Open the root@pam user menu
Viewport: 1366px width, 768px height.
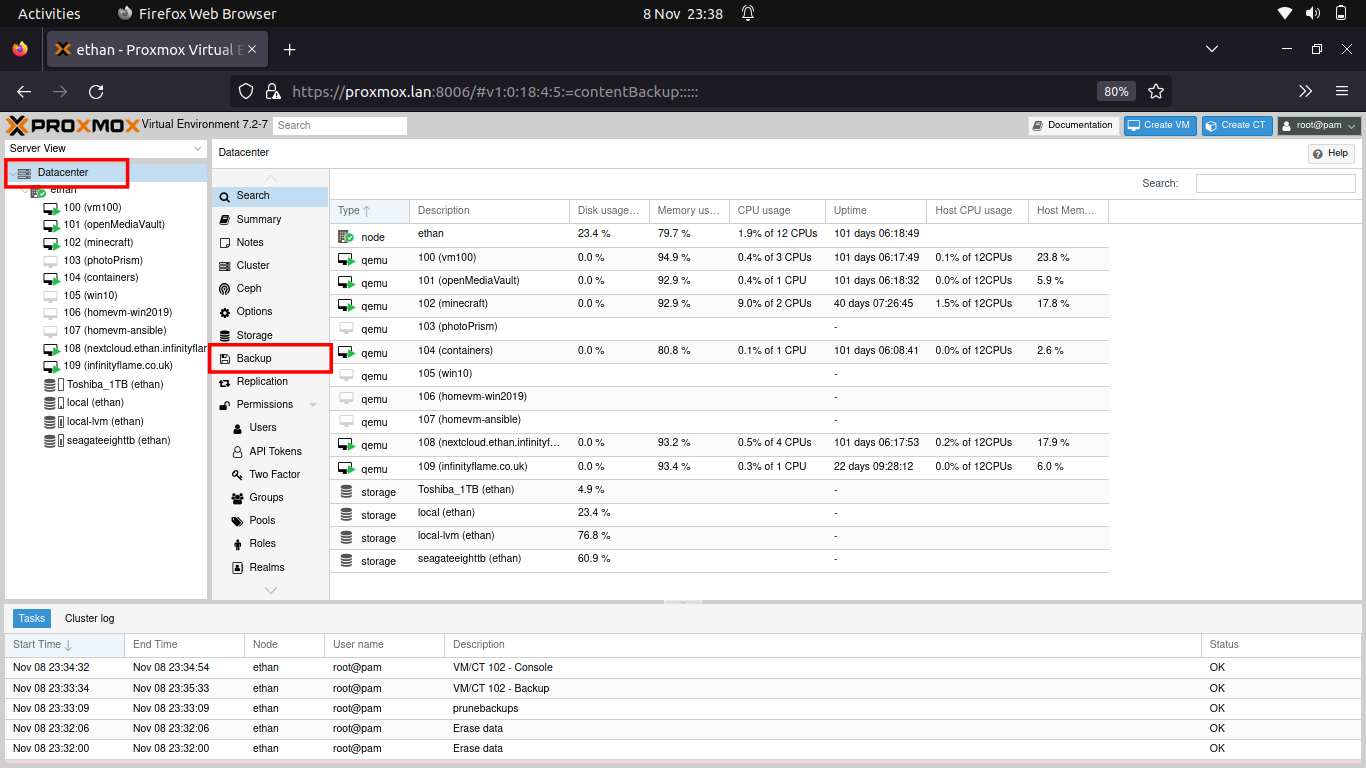(x=1319, y=125)
